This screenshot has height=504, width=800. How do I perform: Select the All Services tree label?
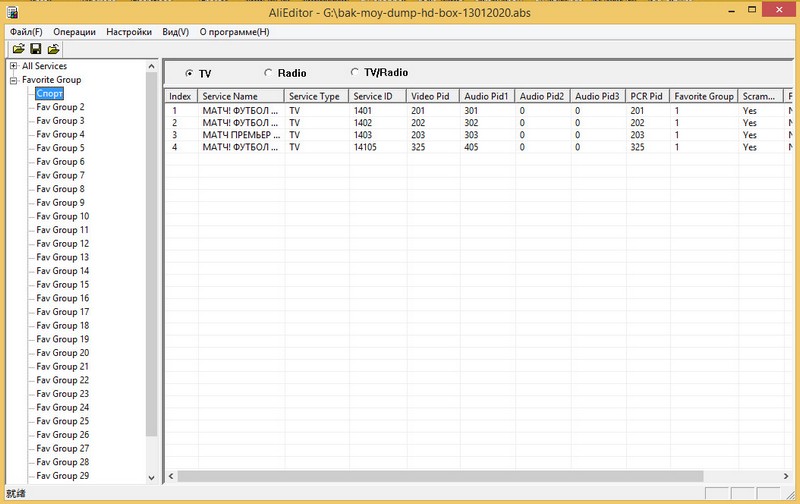click(x=44, y=66)
